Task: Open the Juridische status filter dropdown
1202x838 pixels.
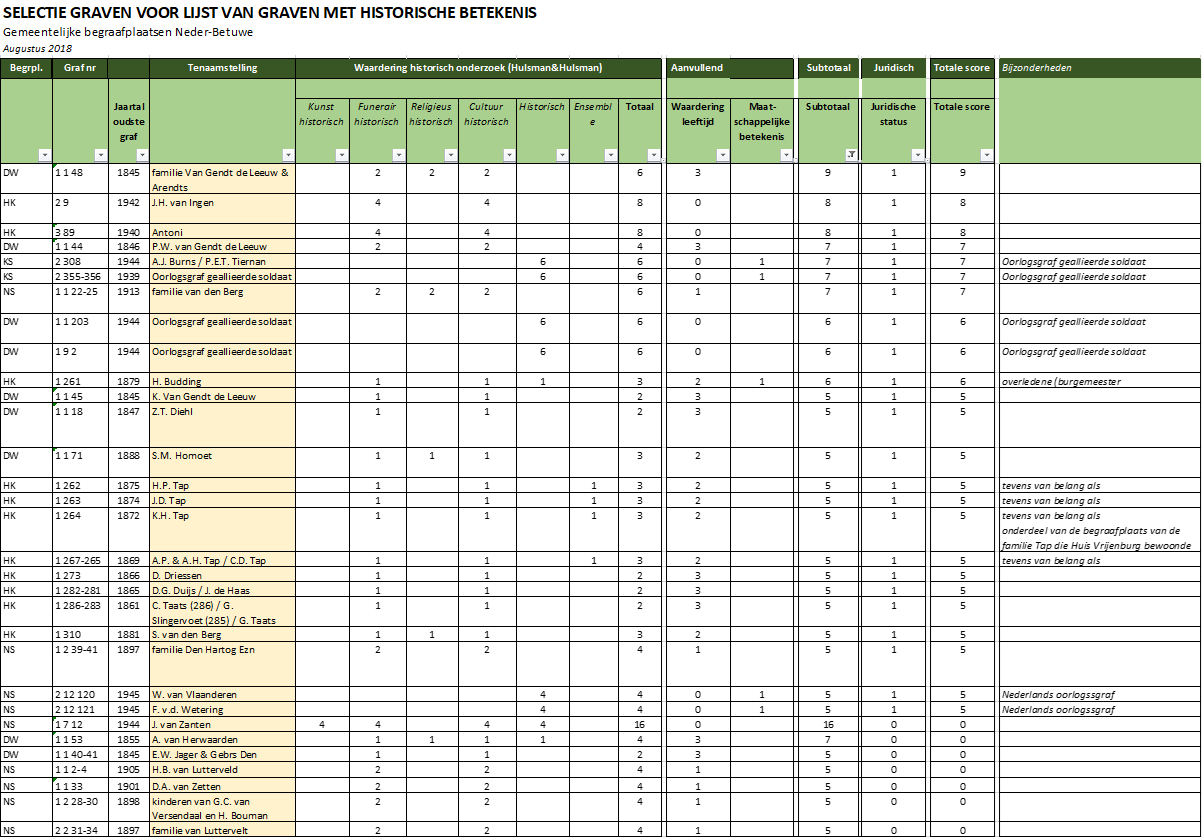Action: [918, 155]
